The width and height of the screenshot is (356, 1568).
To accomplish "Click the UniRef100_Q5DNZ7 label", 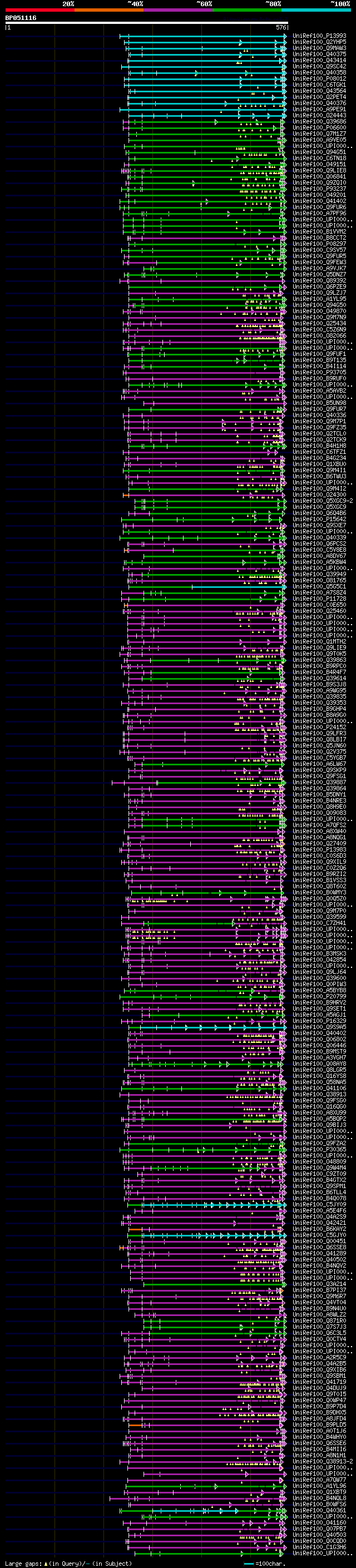I will pyautogui.click(x=319, y=275).
